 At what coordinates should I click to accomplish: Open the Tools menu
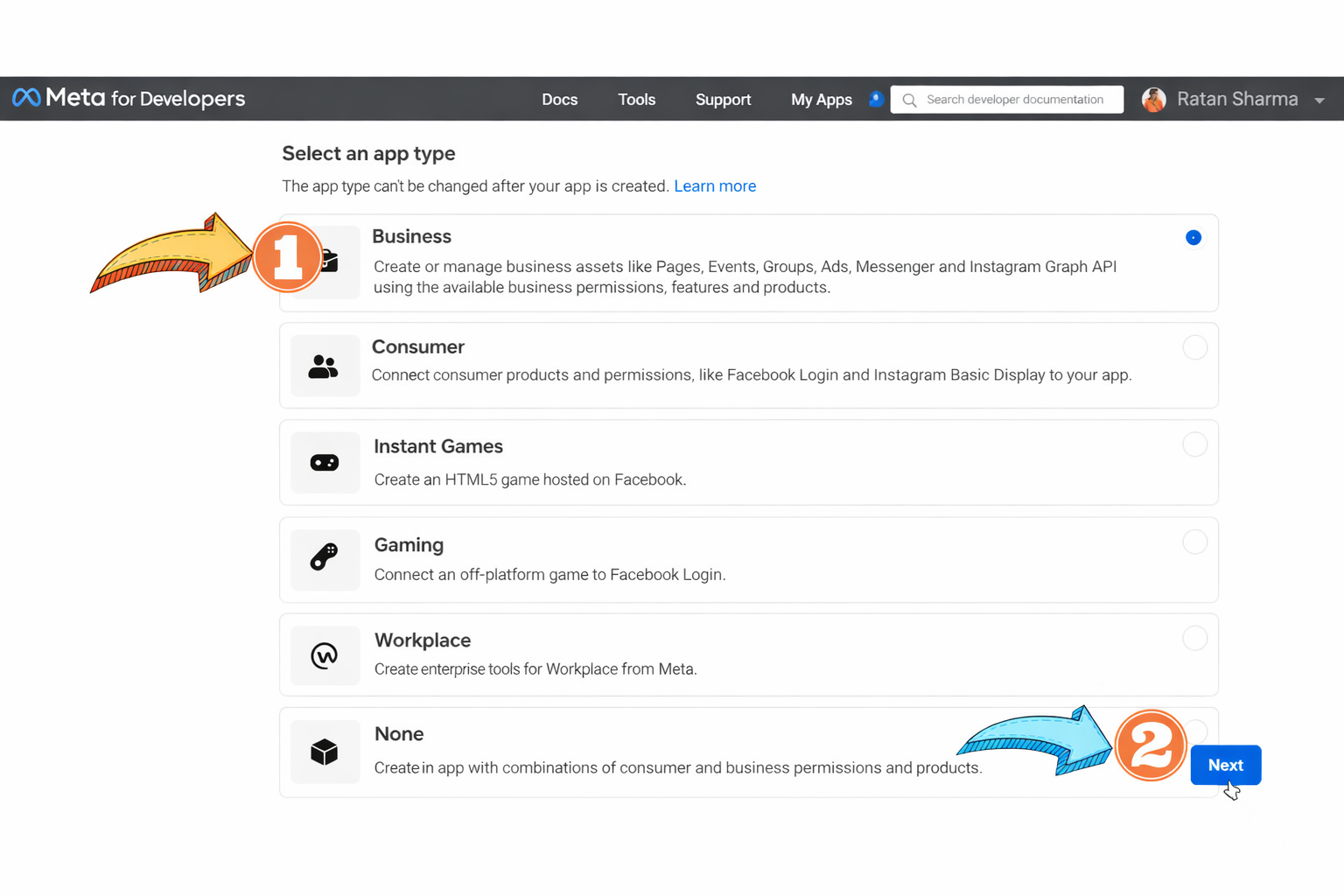click(637, 100)
